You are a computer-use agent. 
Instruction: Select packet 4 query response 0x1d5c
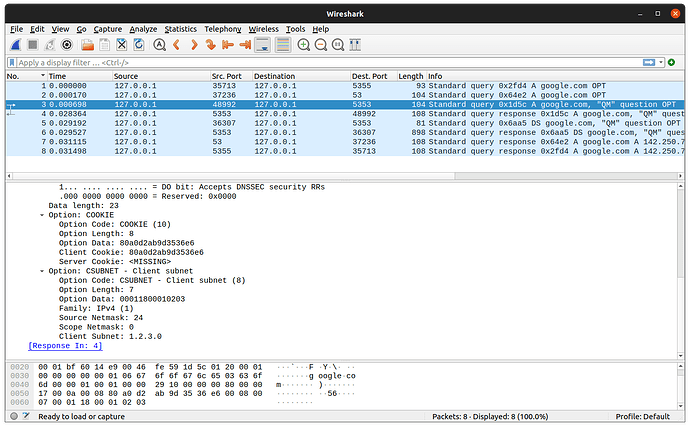tap(345, 114)
